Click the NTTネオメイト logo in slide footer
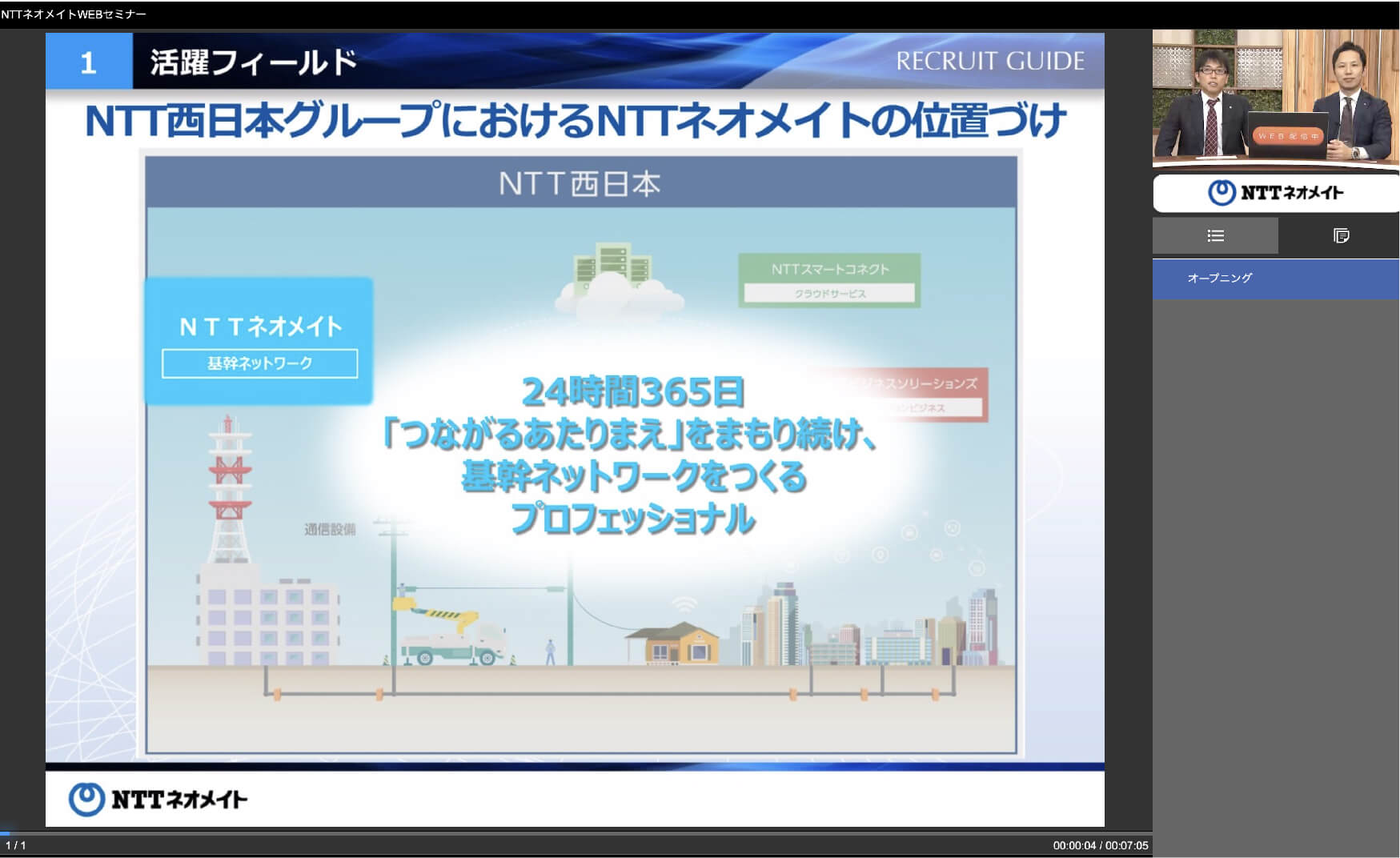This screenshot has width=1400, height=858. pyautogui.click(x=158, y=799)
